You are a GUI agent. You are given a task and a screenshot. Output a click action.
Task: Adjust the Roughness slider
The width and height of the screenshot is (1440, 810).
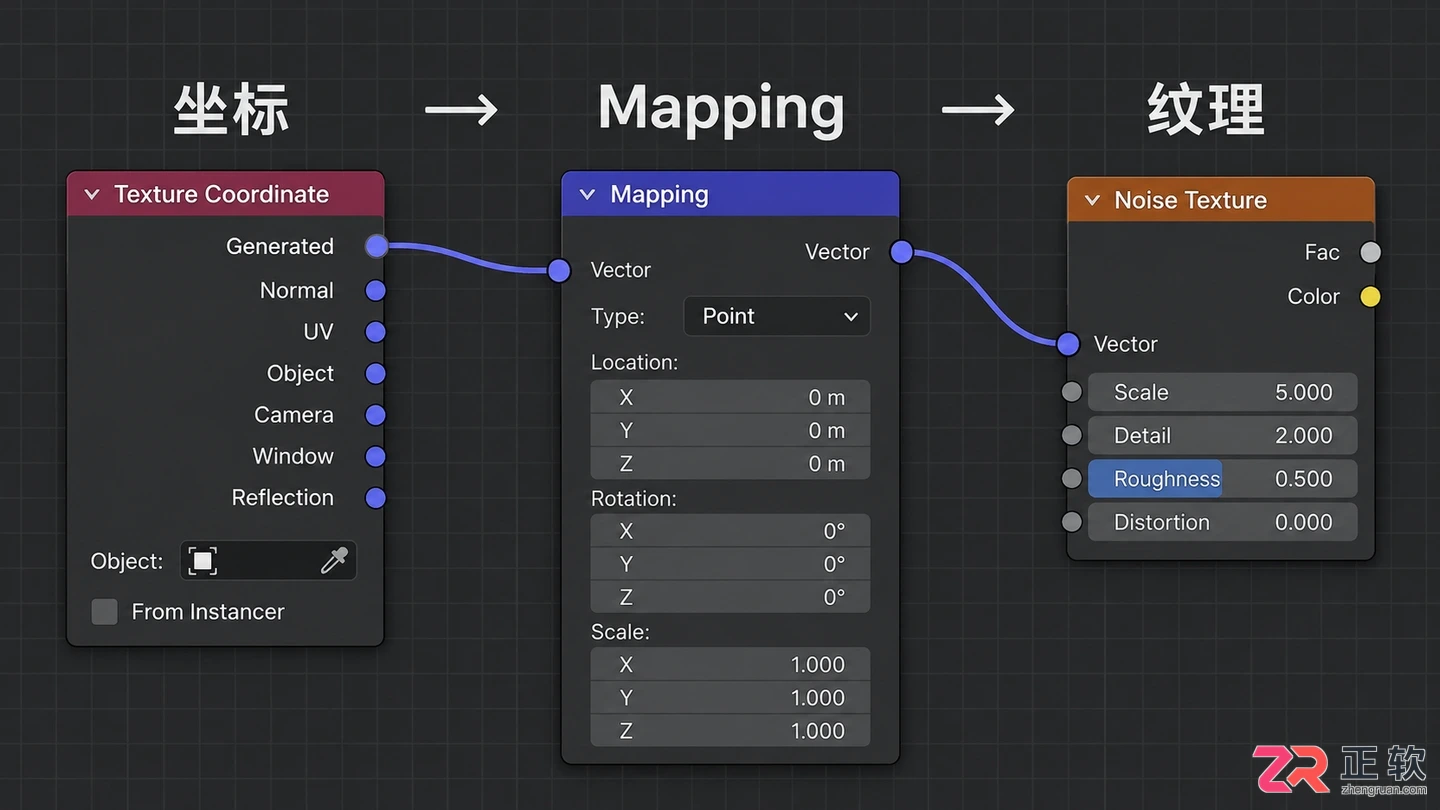tap(1222, 479)
